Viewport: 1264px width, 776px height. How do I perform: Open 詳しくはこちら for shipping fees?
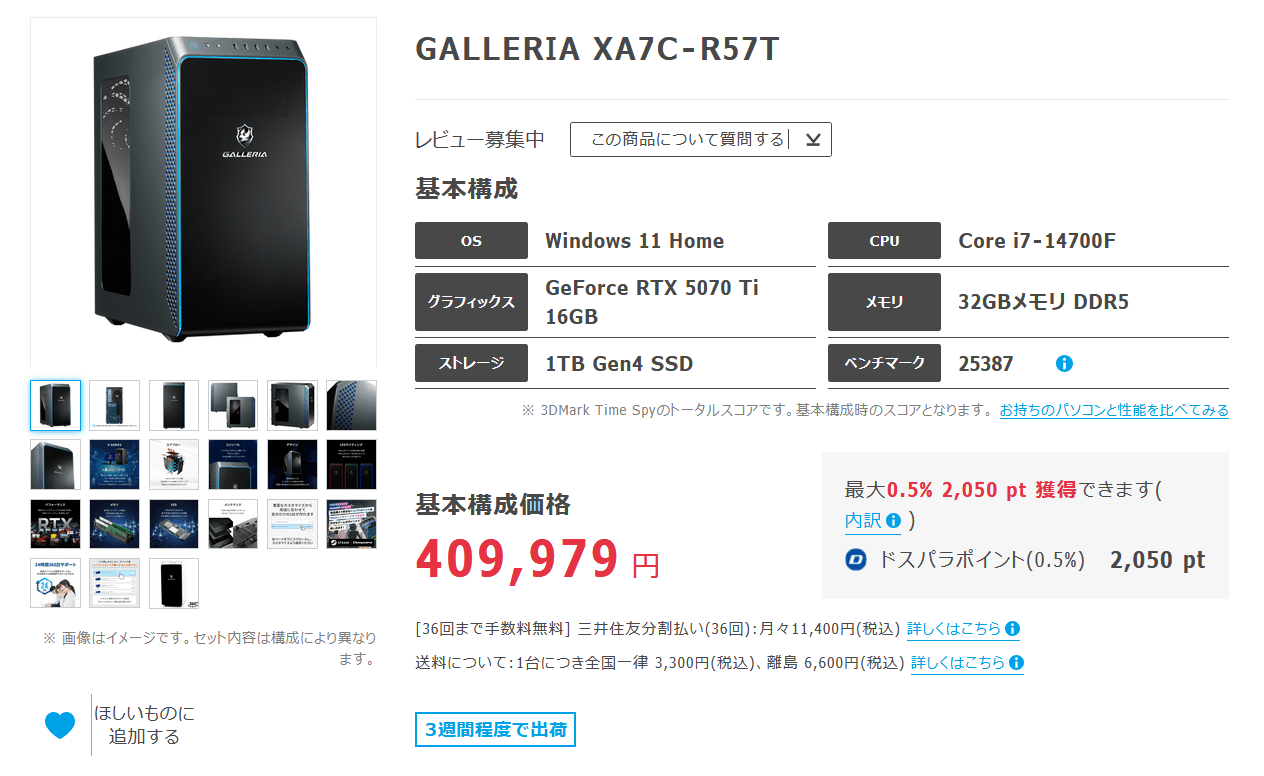click(958, 663)
